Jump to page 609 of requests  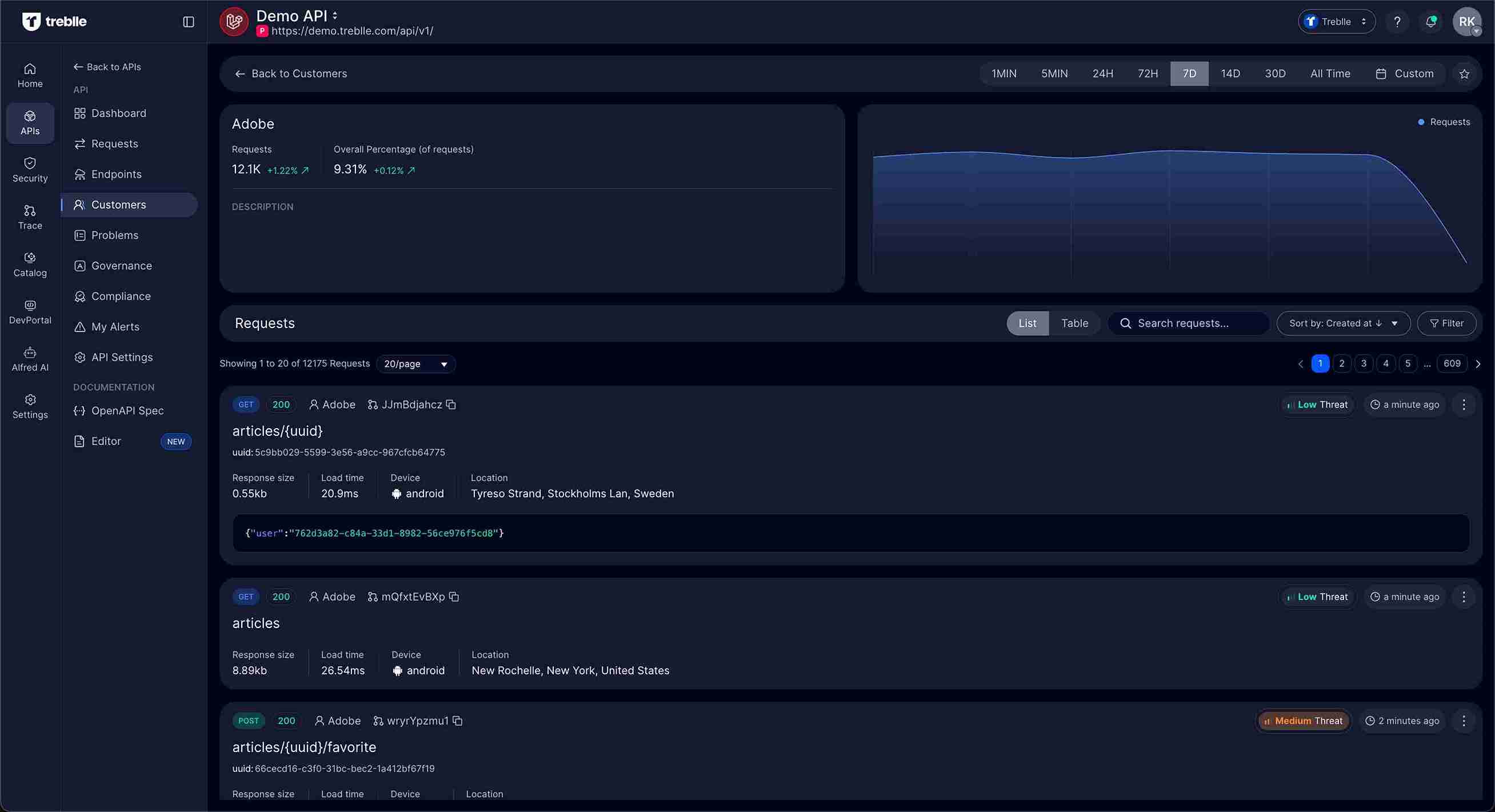[1453, 363]
